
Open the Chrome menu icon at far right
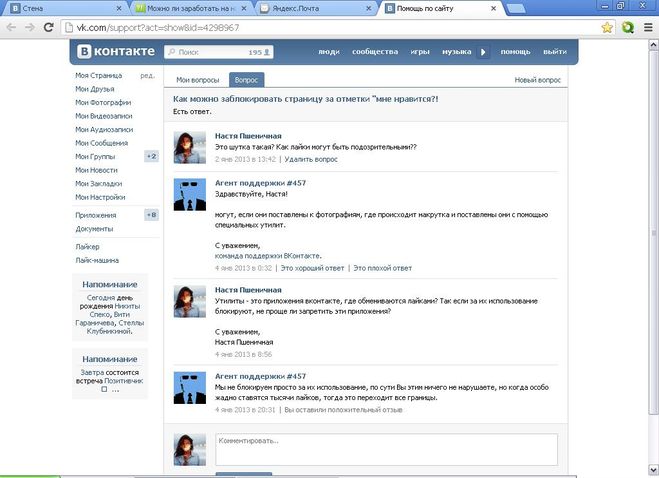point(647,27)
